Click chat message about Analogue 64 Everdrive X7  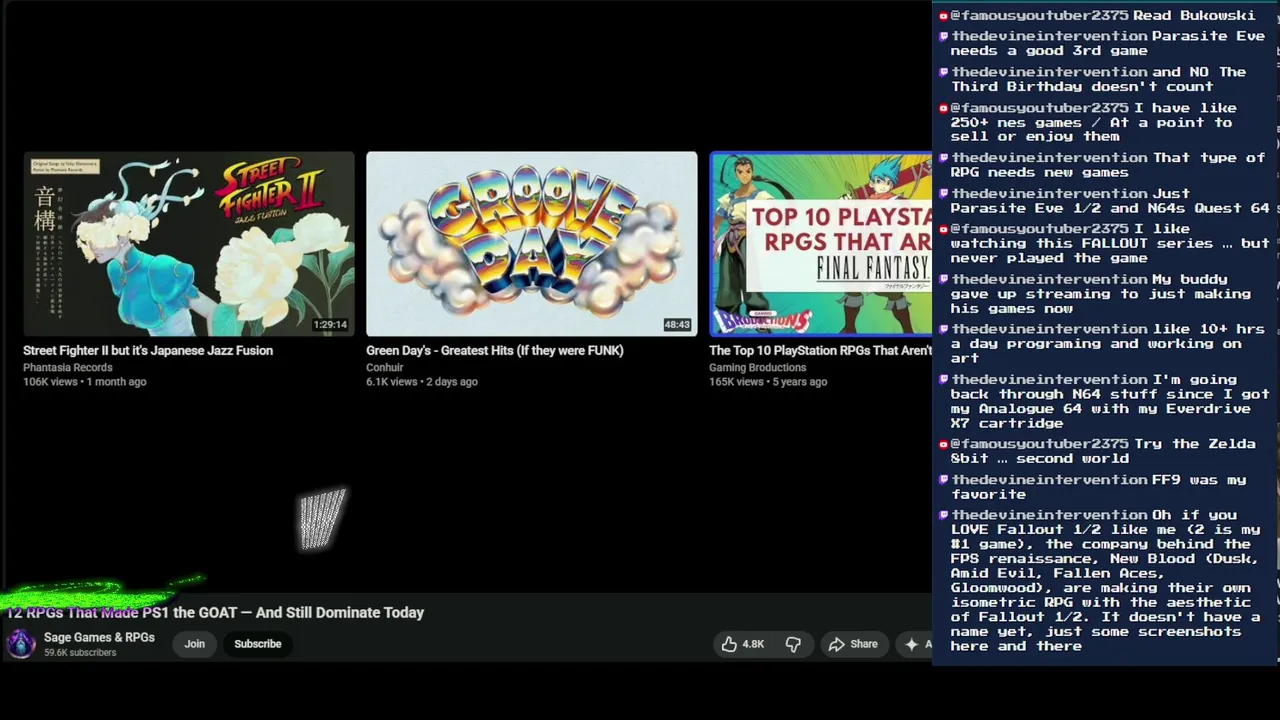[x=1104, y=401]
